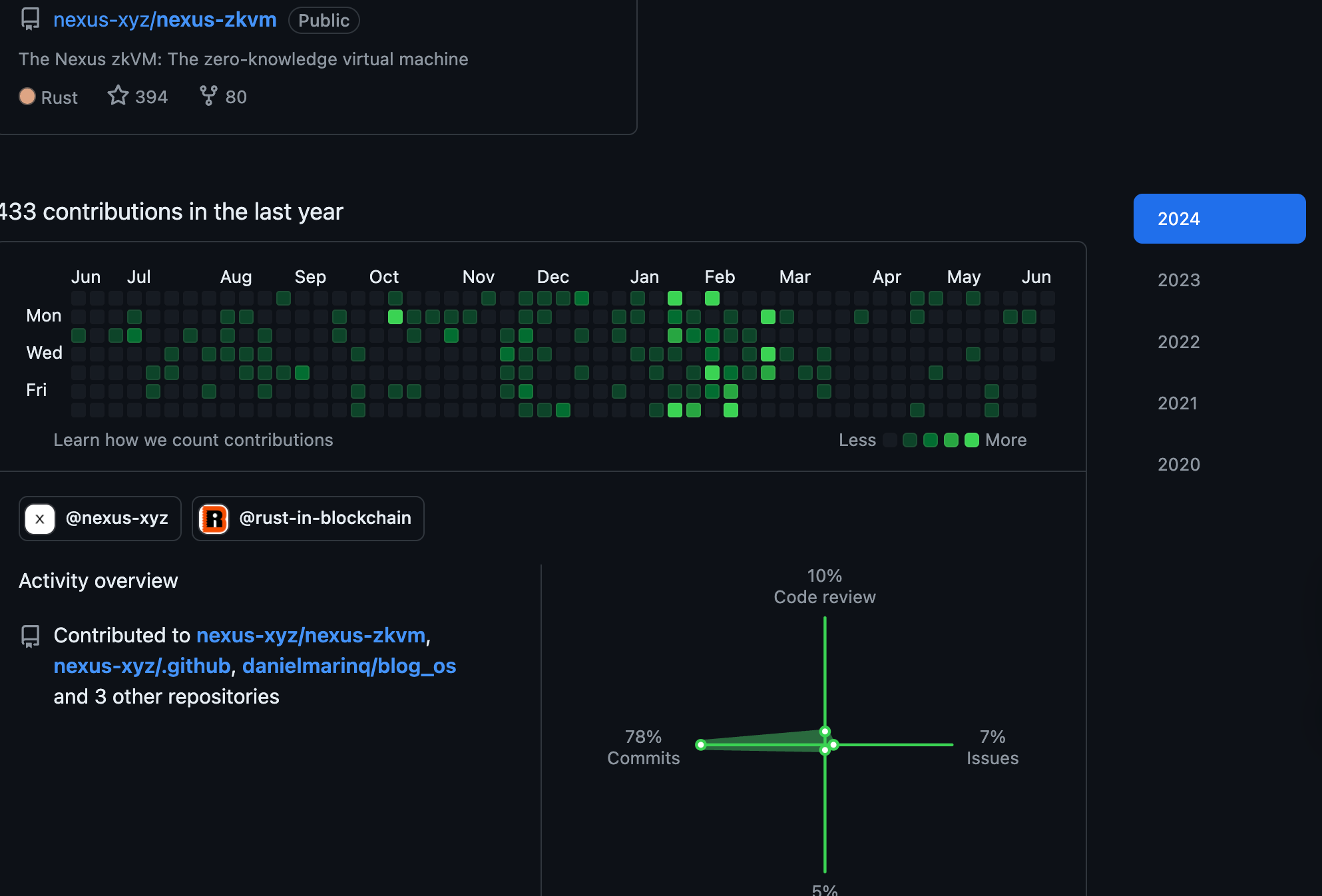The width and height of the screenshot is (1322, 896).
Task: Click the brightest green legend square next to More
Action: tap(971, 440)
